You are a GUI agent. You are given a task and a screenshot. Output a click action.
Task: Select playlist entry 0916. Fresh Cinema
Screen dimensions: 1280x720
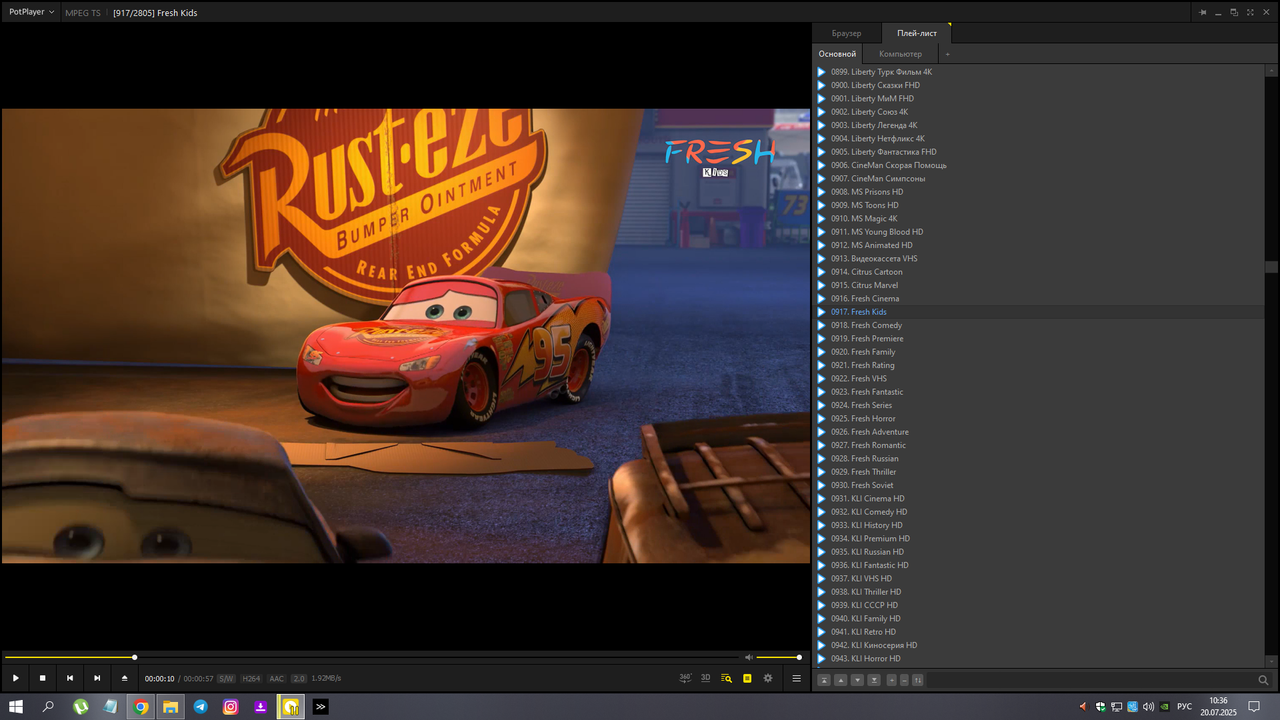1039,298
